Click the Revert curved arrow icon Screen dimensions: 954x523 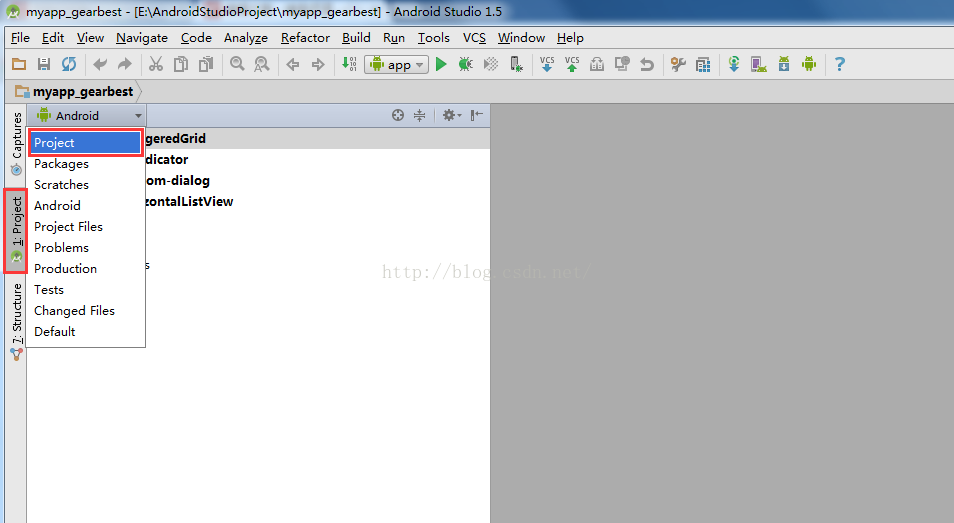pyautogui.click(x=647, y=64)
